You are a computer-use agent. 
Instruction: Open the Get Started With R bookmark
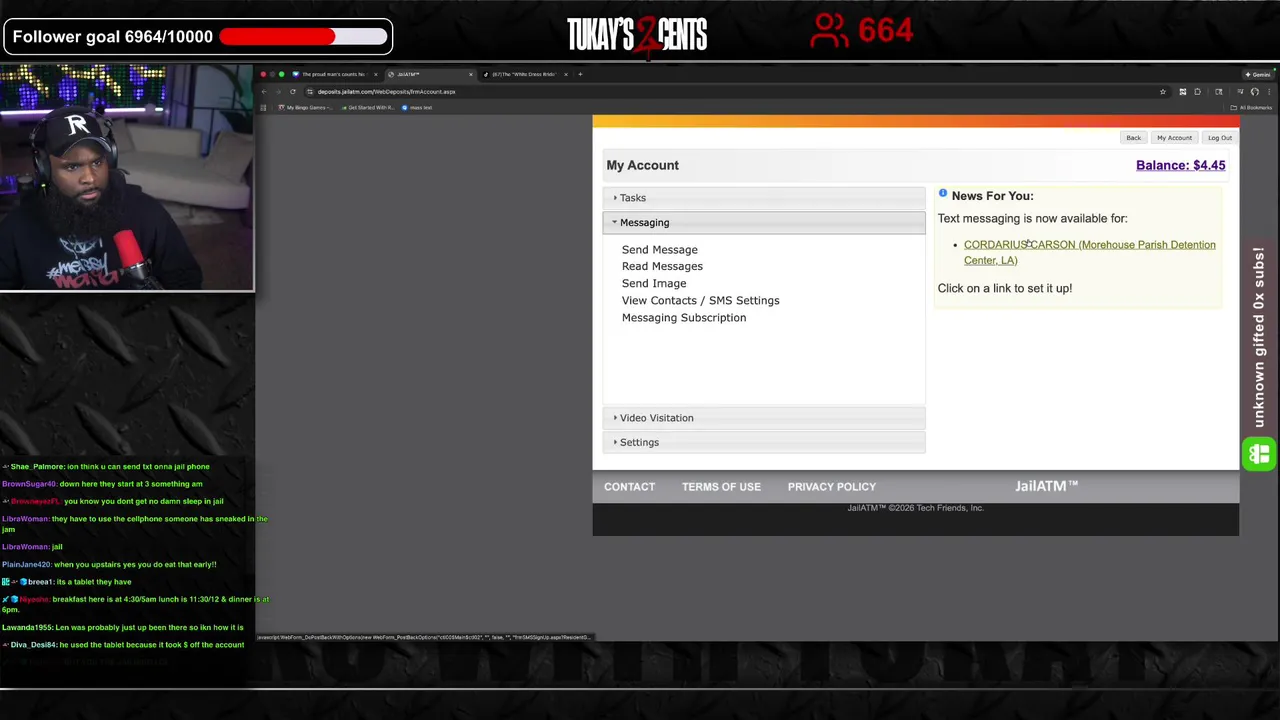368,108
